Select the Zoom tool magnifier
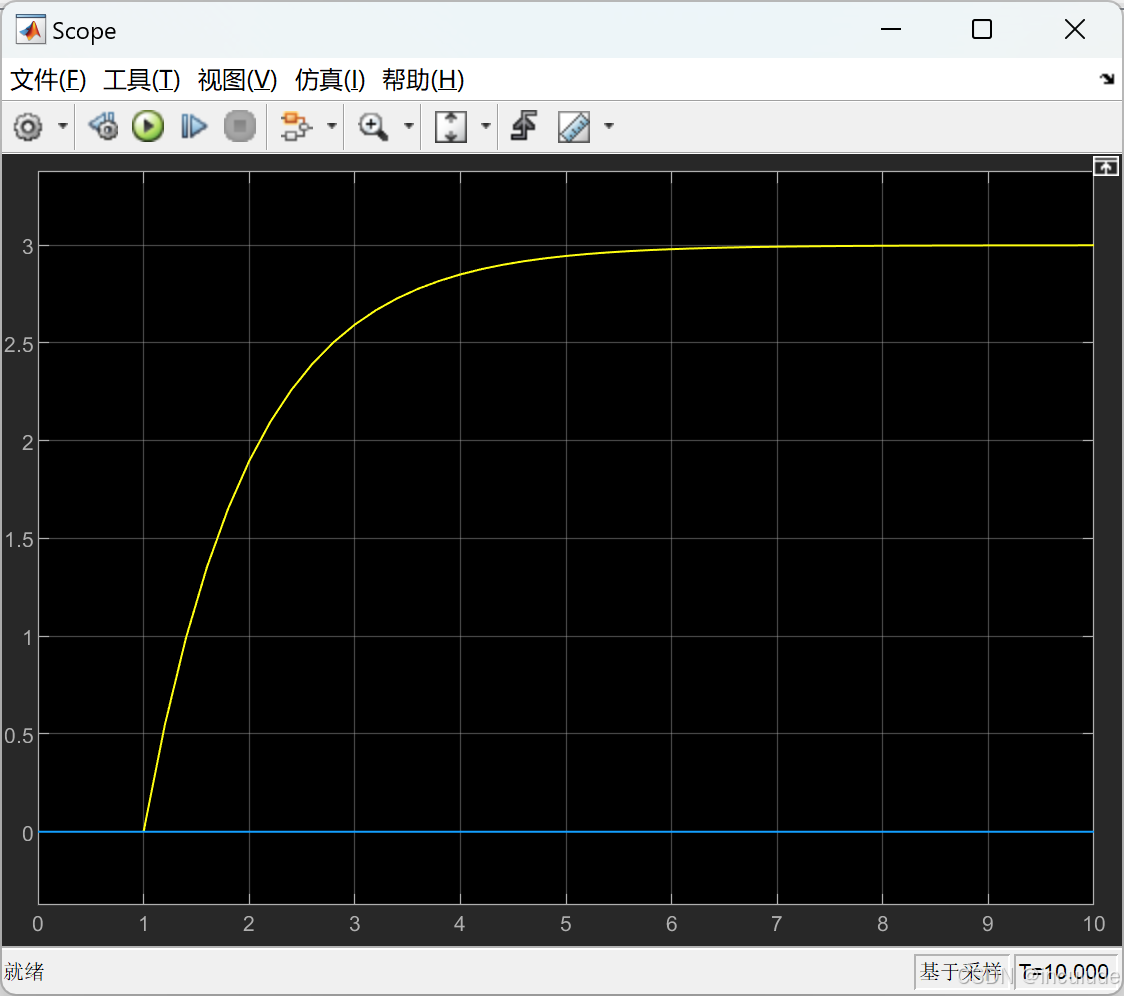 point(373,127)
